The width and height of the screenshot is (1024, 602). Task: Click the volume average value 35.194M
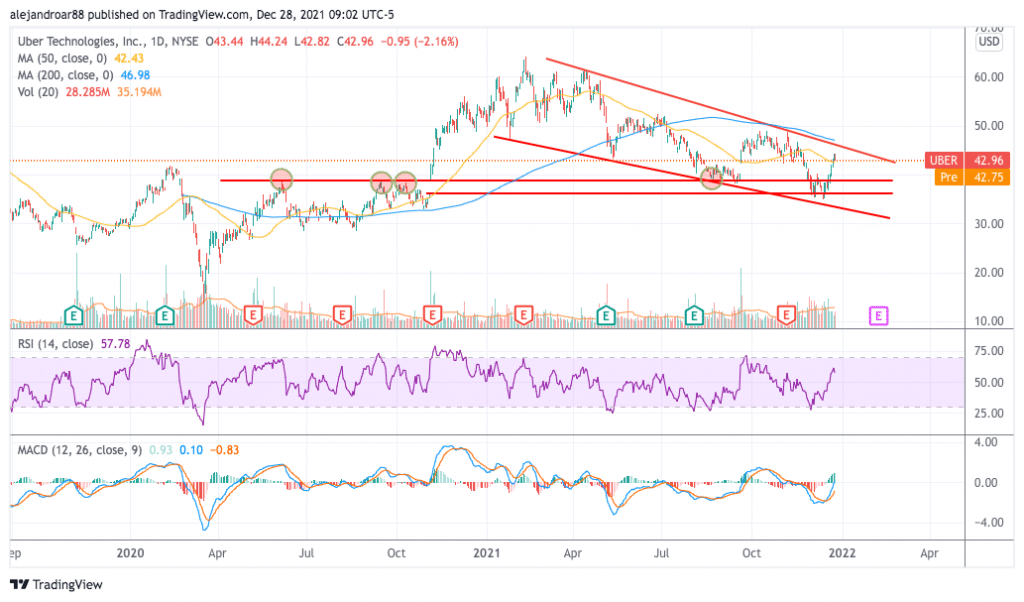coord(139,92)
